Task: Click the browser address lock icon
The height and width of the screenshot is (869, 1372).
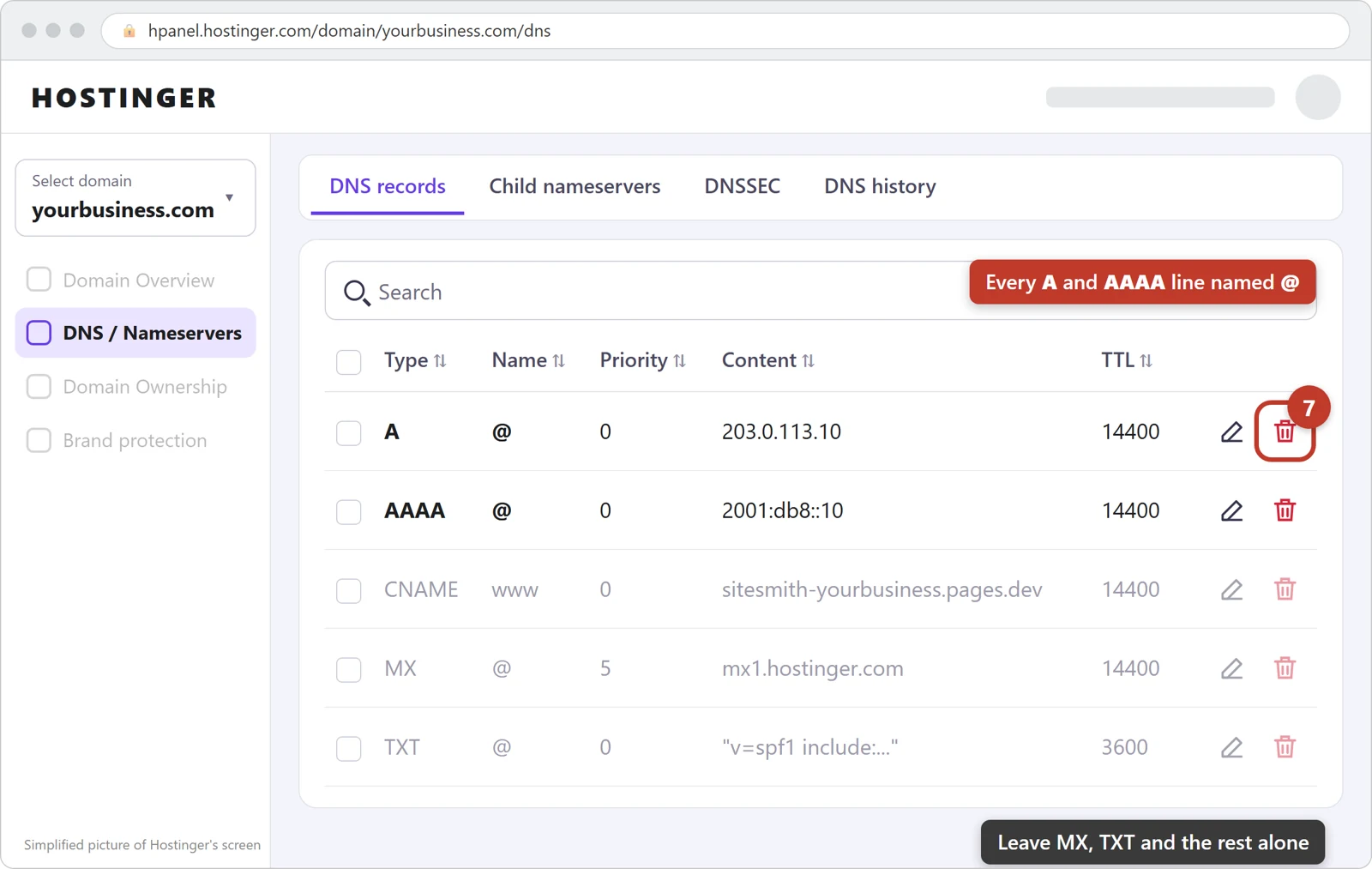Action: pos(129,31)
